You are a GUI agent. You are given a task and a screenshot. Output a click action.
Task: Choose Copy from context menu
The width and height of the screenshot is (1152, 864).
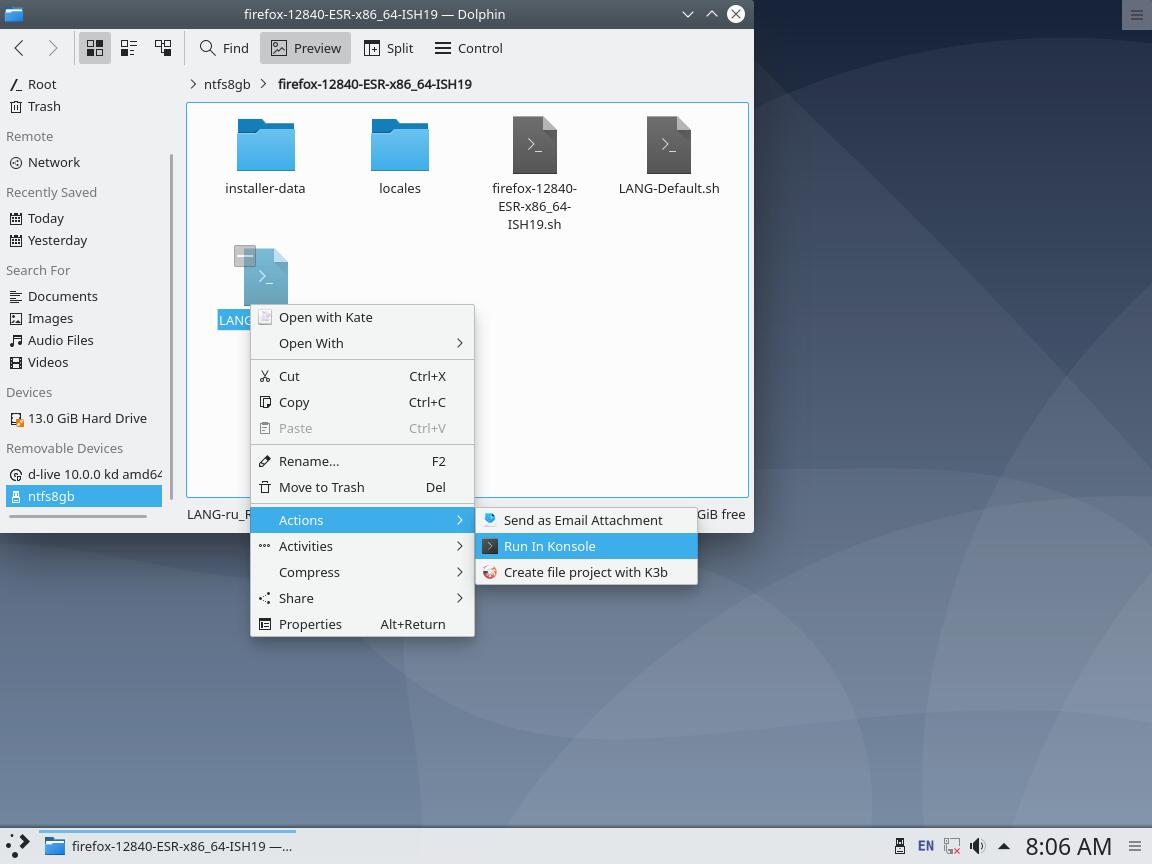362,402
